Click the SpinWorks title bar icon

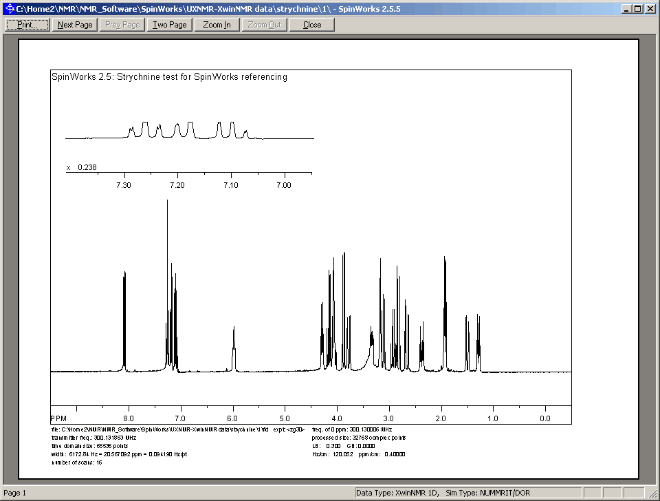(10, 9)
